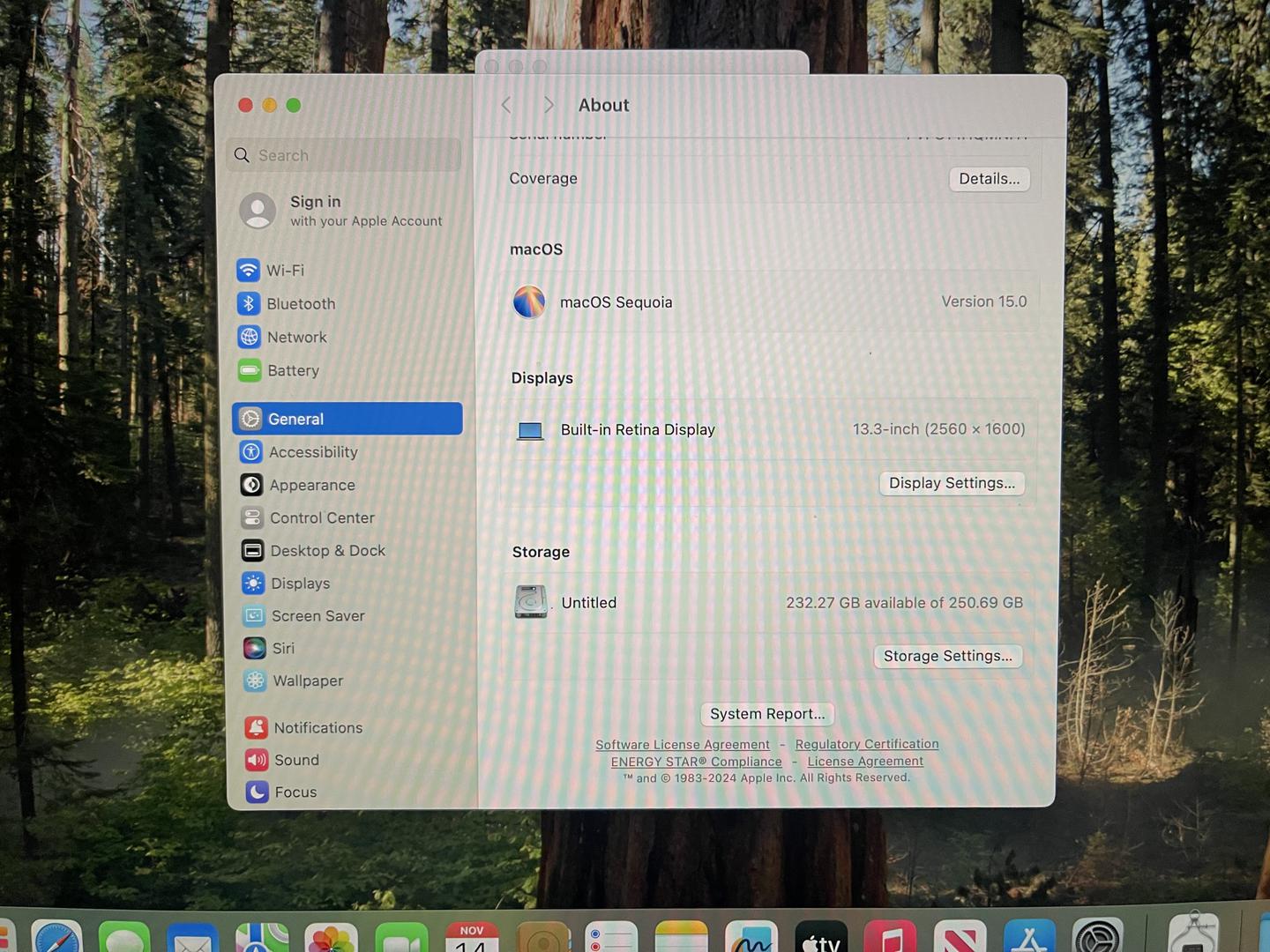Open Maps from the Dock

tap(262, 938)
